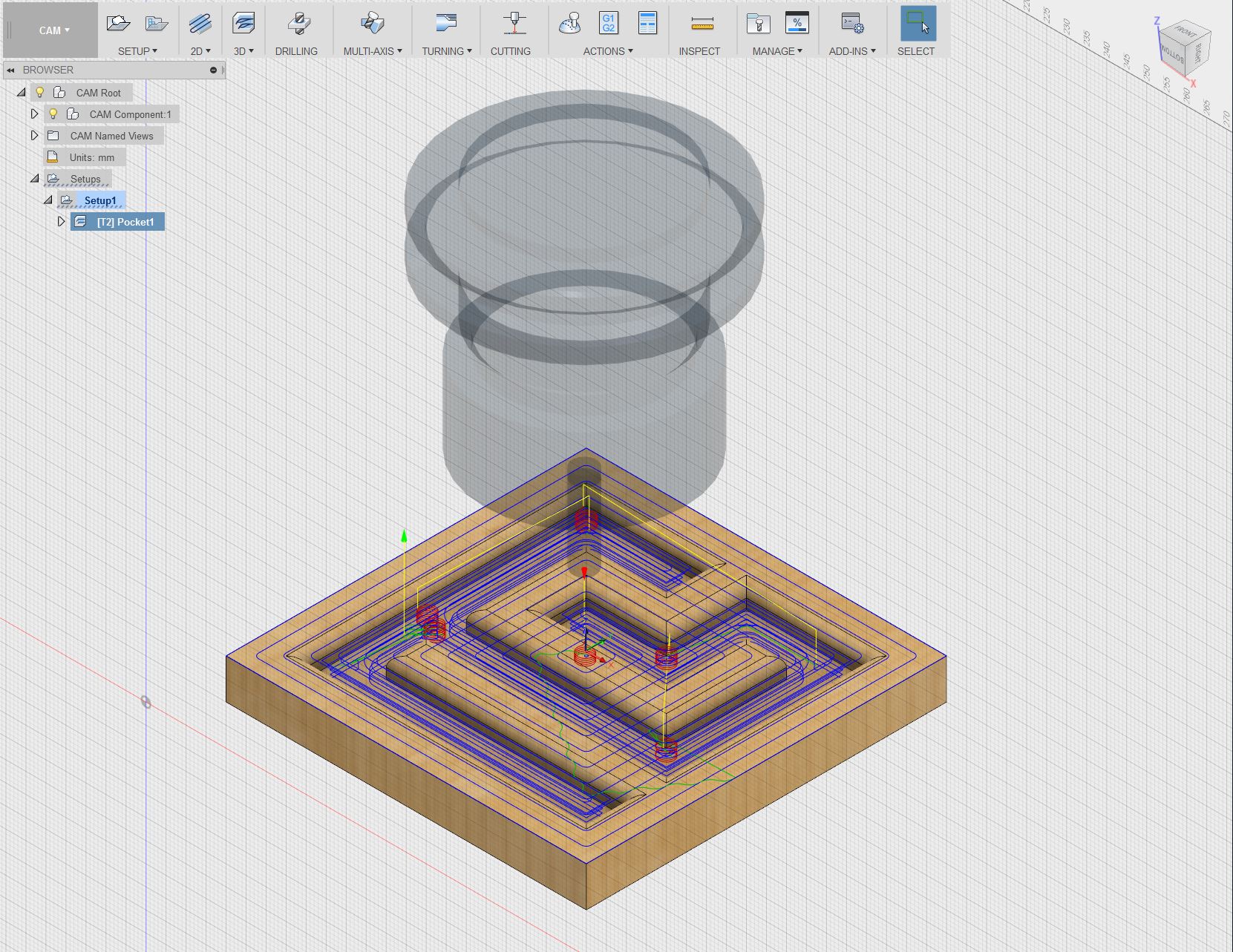Expand the CAM Named Views folder
Screen dimensions: 1233x952
tap(34, 136)
